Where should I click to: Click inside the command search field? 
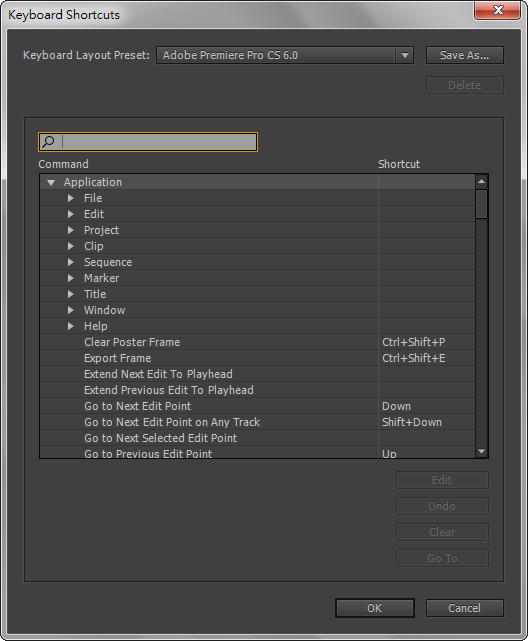(x=159, y=142)
